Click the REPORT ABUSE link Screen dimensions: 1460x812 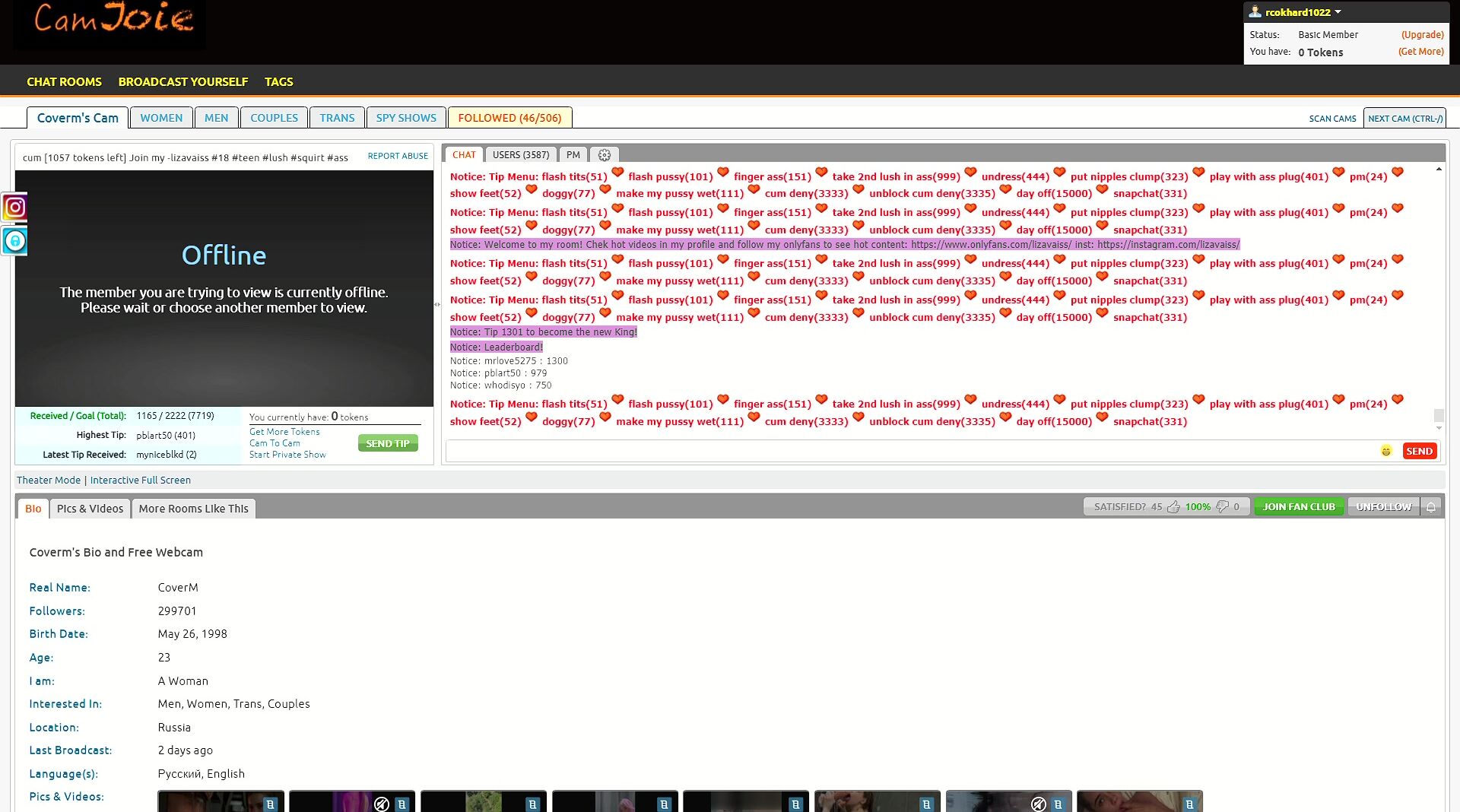pos(398,156)
